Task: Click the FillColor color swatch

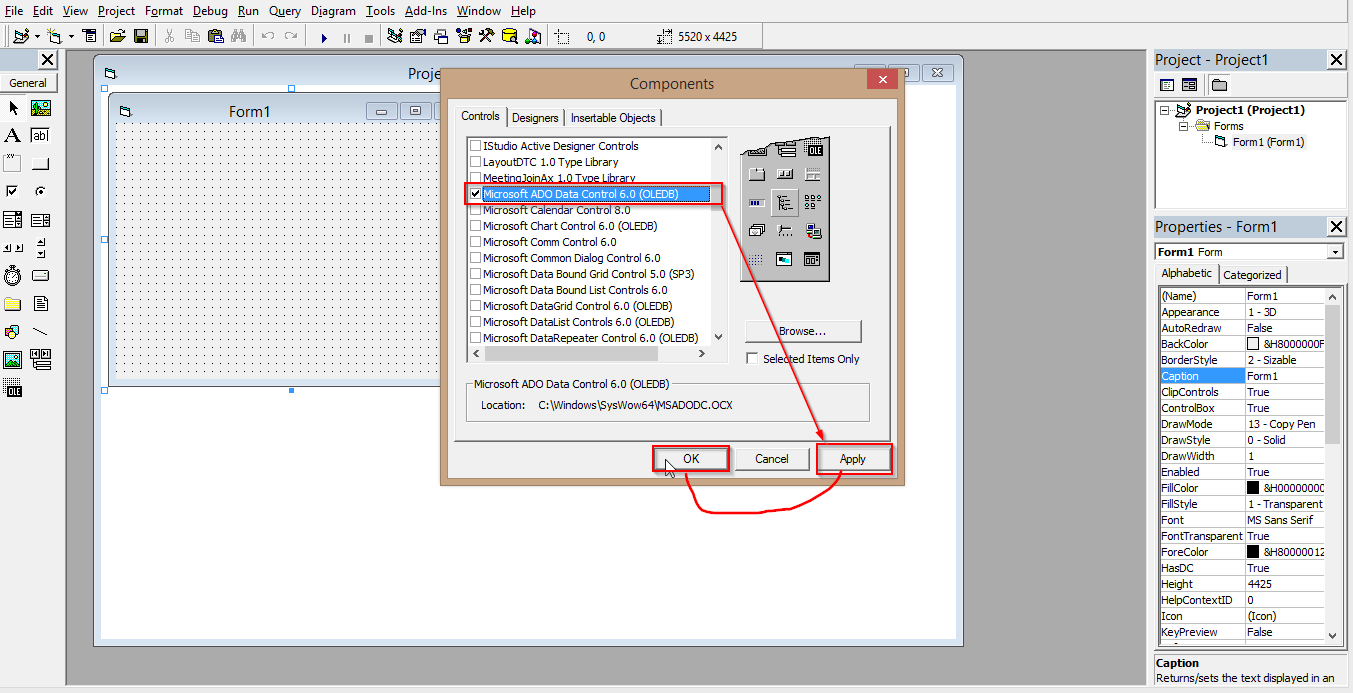Action: click(x=1253, y=488)
